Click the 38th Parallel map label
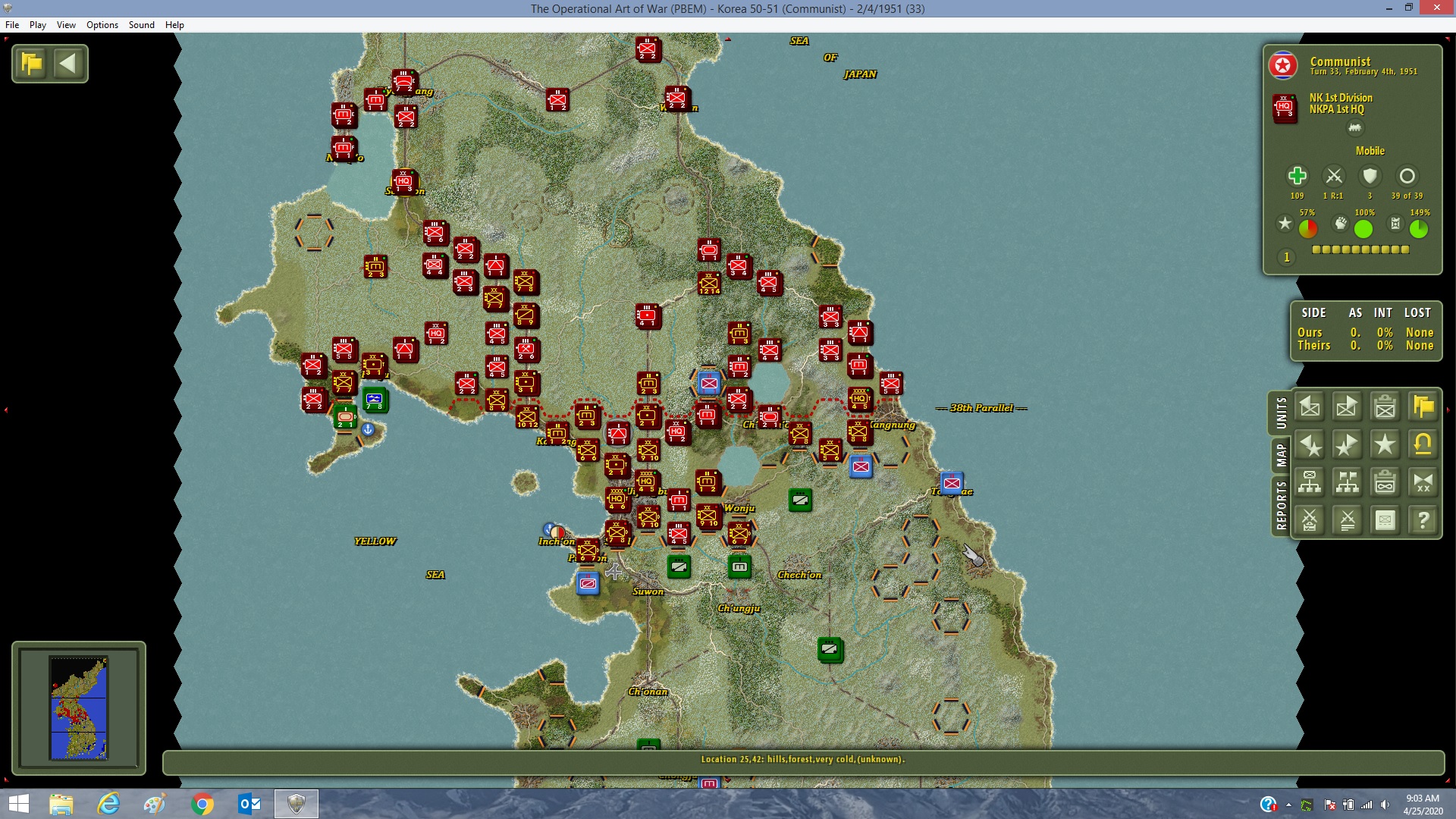This screenshot has height=819, width=1456. 982,408
